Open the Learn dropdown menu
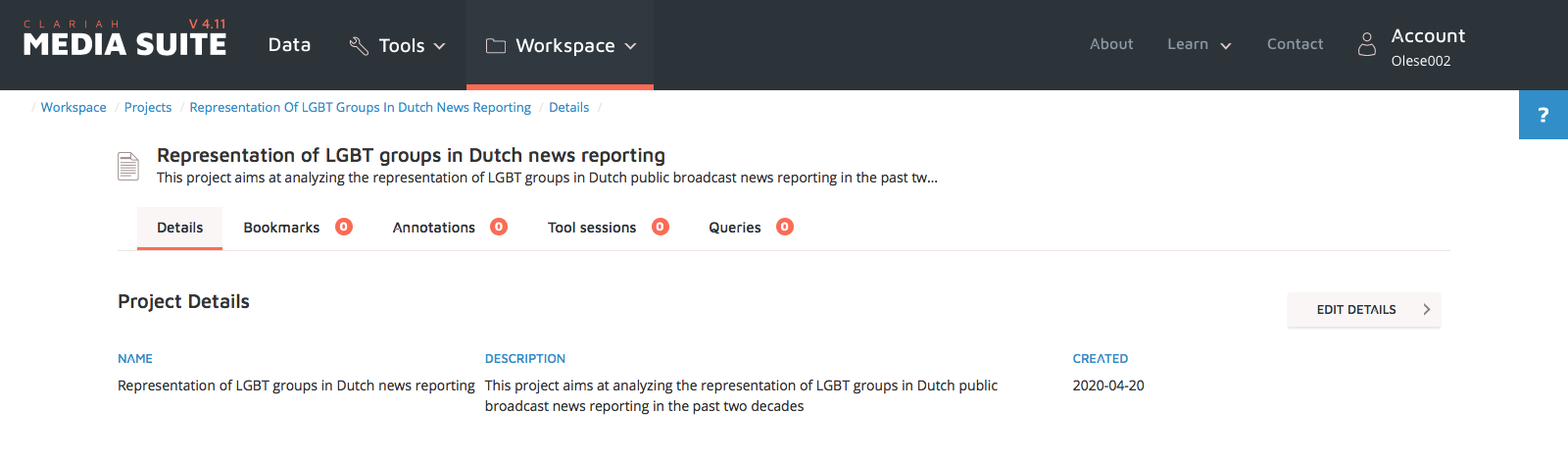The width and height of the screenshot is (1568, 463). 1199,44
